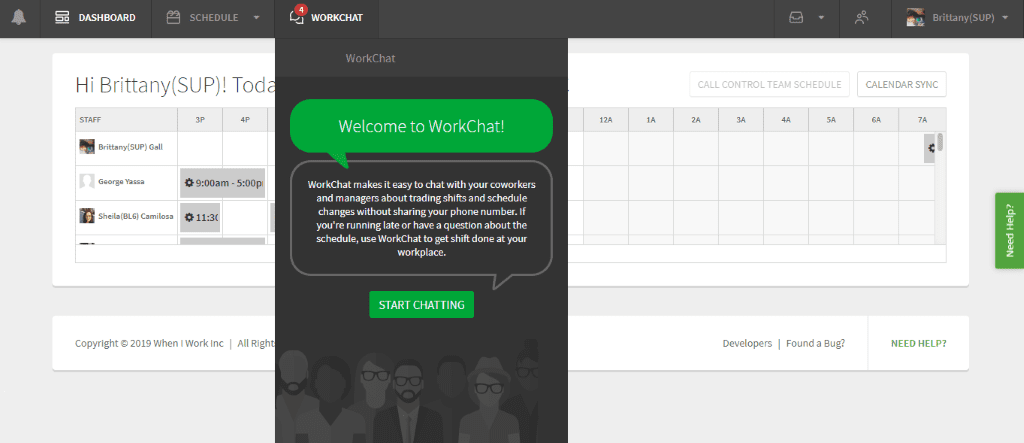The width and height of the screenshot is (1024, 443).
Task: Click the Calendar Sync button
Action: (x=901, y=84)
